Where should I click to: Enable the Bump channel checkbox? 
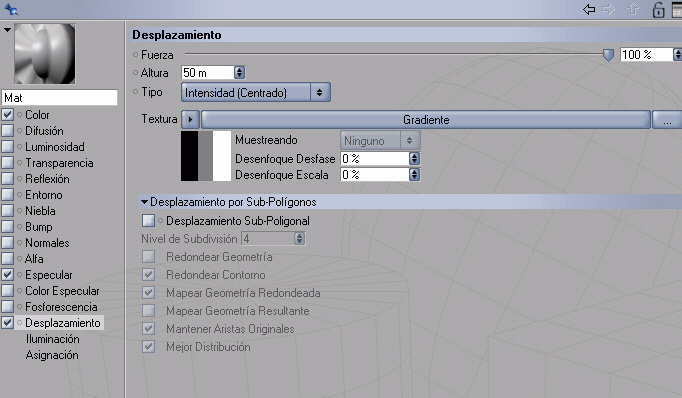[7, 227]
